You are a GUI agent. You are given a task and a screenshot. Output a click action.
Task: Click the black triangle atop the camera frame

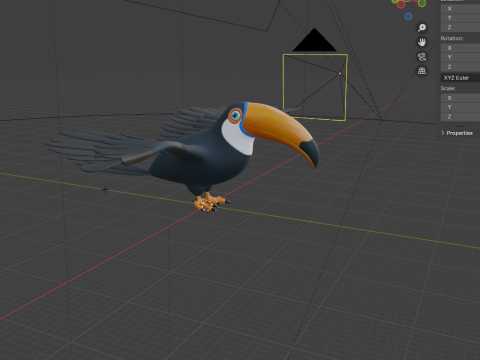coord(314,40)
